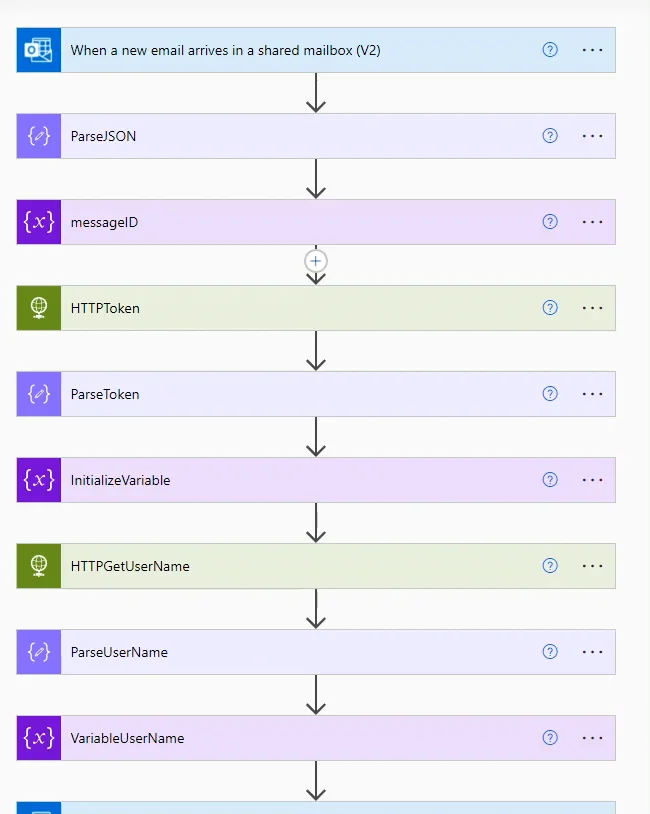Screen dimensions: 650x814
Task: Click the ParseJSON step's curly-brace icon
Action: 39,136
